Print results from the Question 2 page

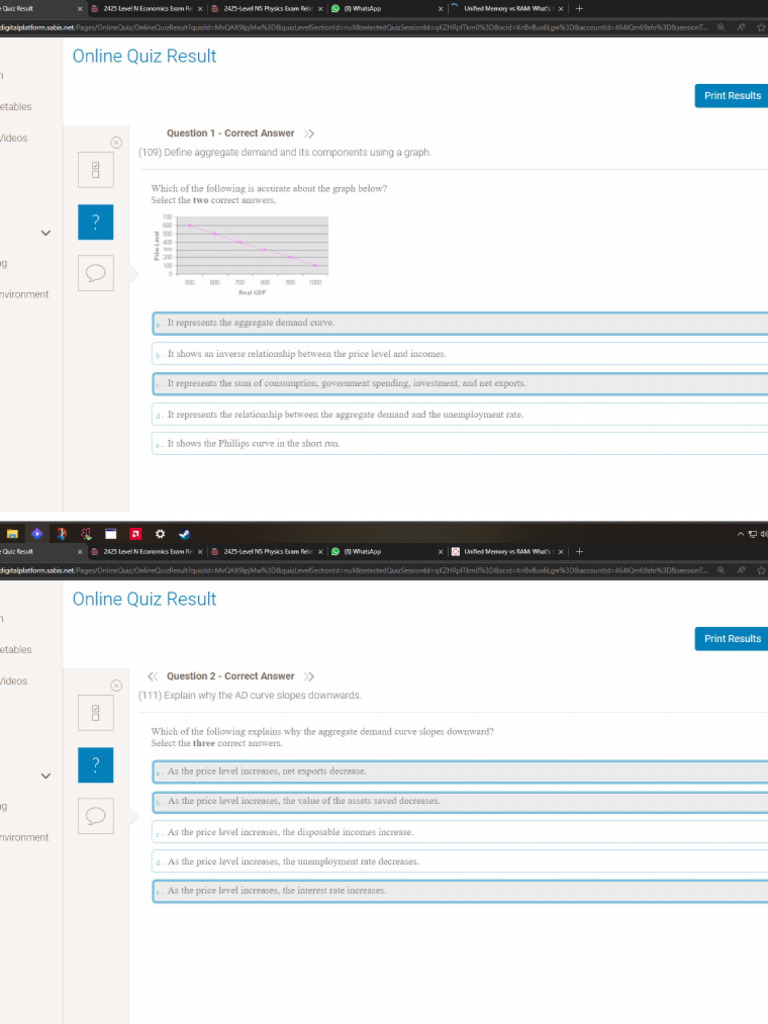pos(731,638)
